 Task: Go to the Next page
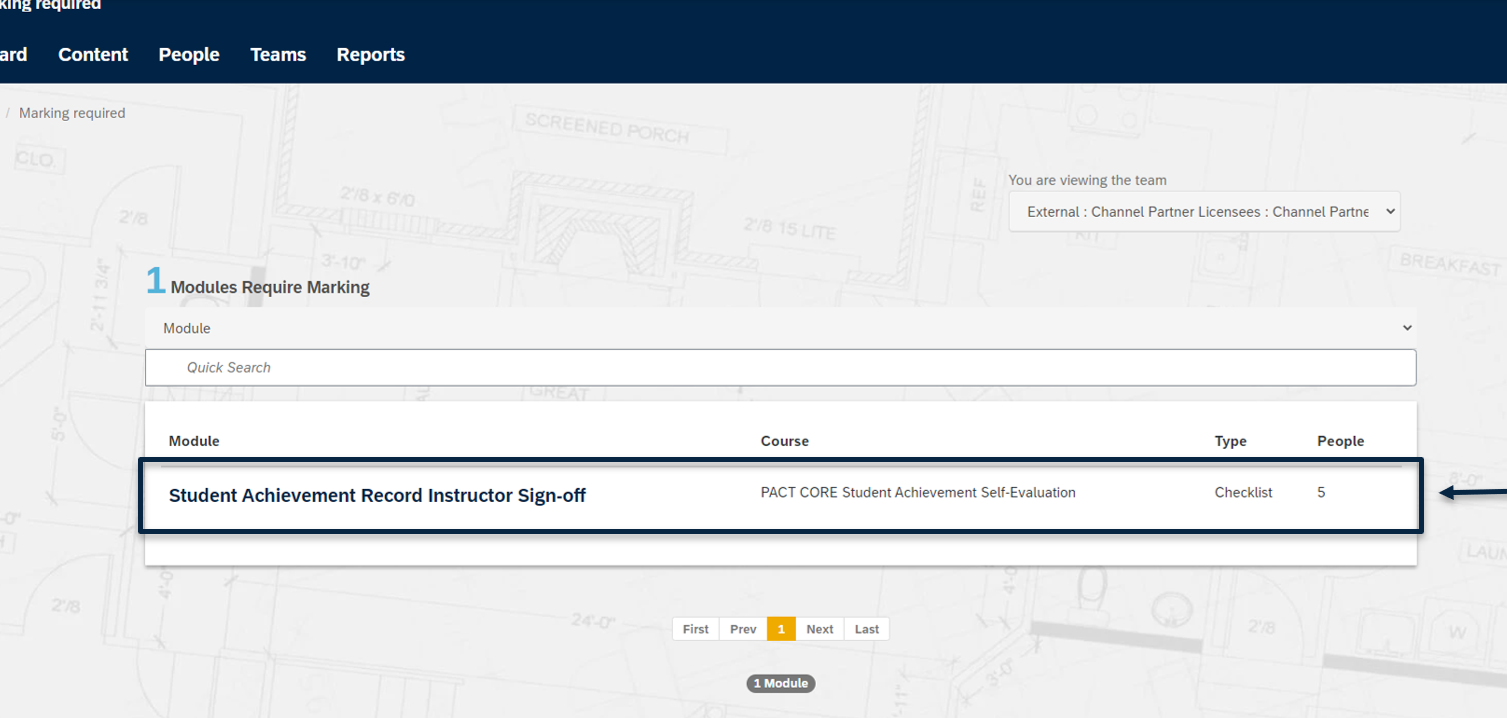click(x=820, y=629)
